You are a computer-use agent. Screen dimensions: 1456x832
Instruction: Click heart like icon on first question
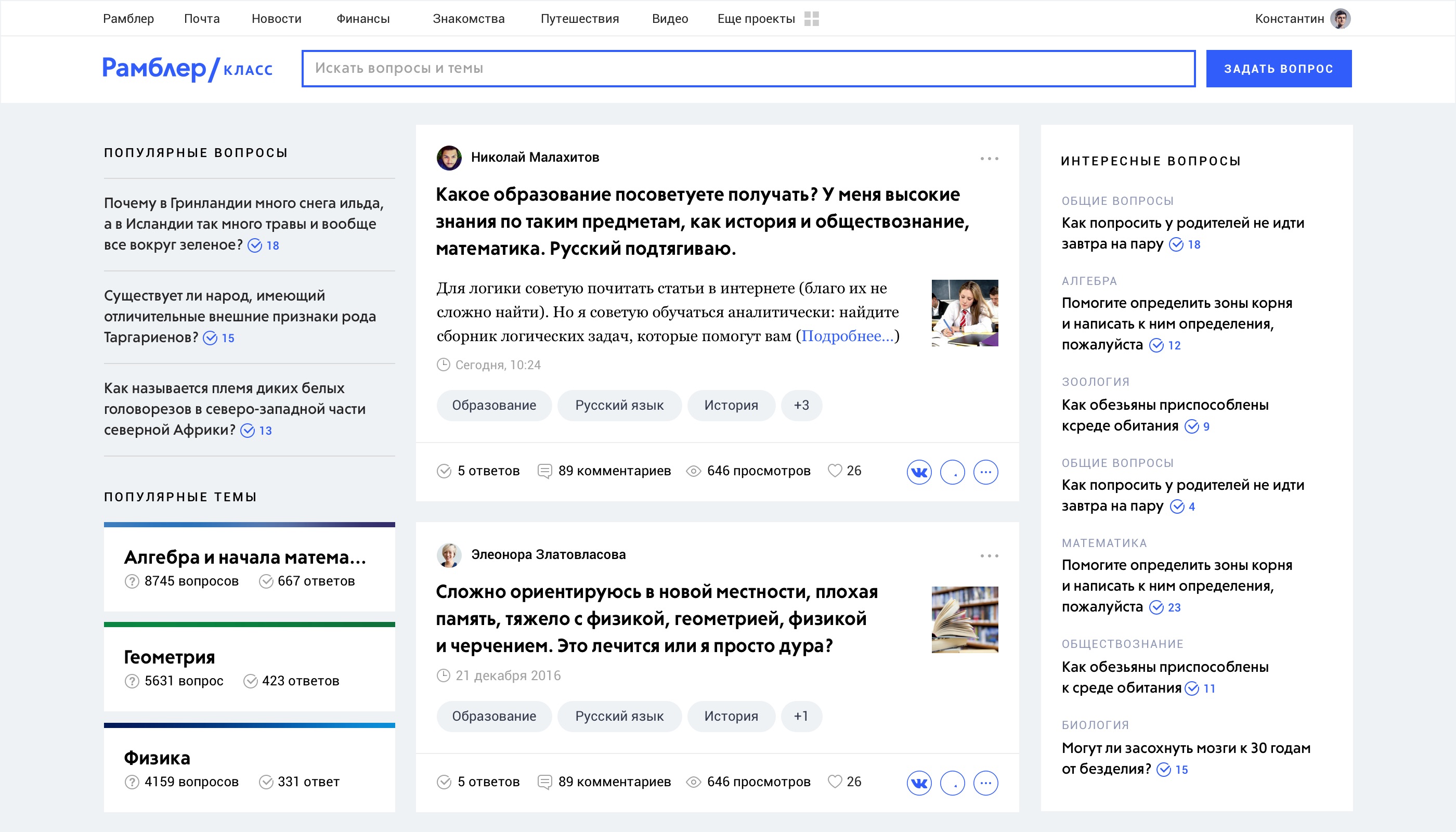pyautogui.click(x=835, y=471)
